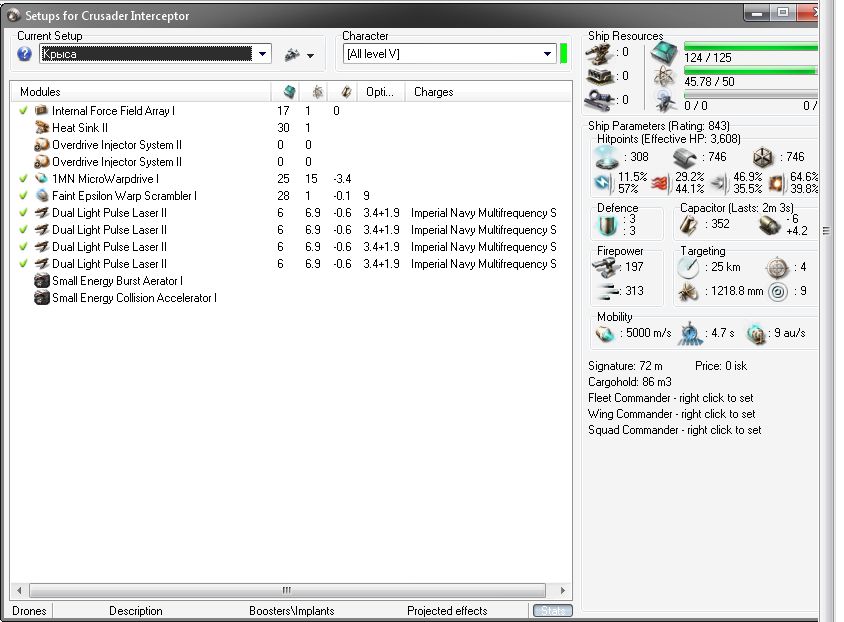This screenshot has width=844, height=622.
Task: Toggle the first Dual Light Pulse Laser II checkmark
Action: pyautogui.click(x=23, y=213)
